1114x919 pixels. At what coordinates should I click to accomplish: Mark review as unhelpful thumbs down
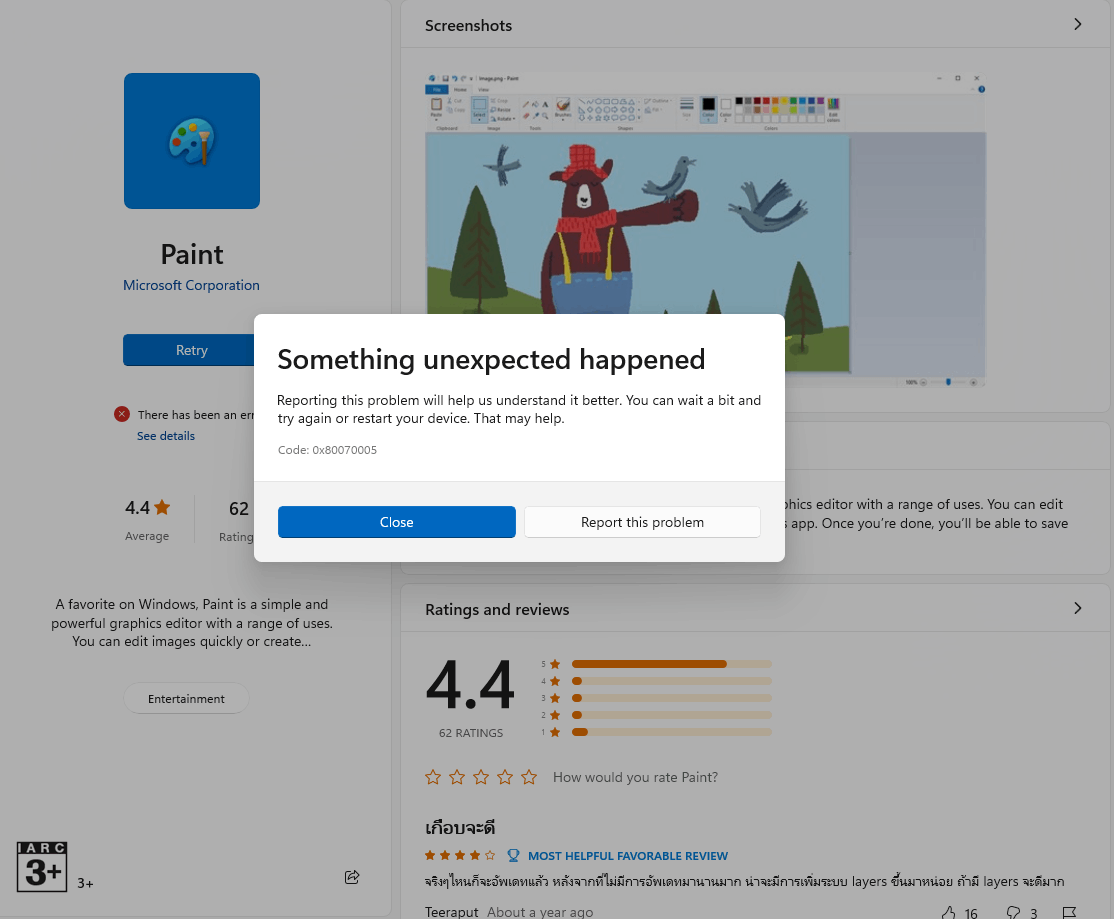click(1013, 912)
